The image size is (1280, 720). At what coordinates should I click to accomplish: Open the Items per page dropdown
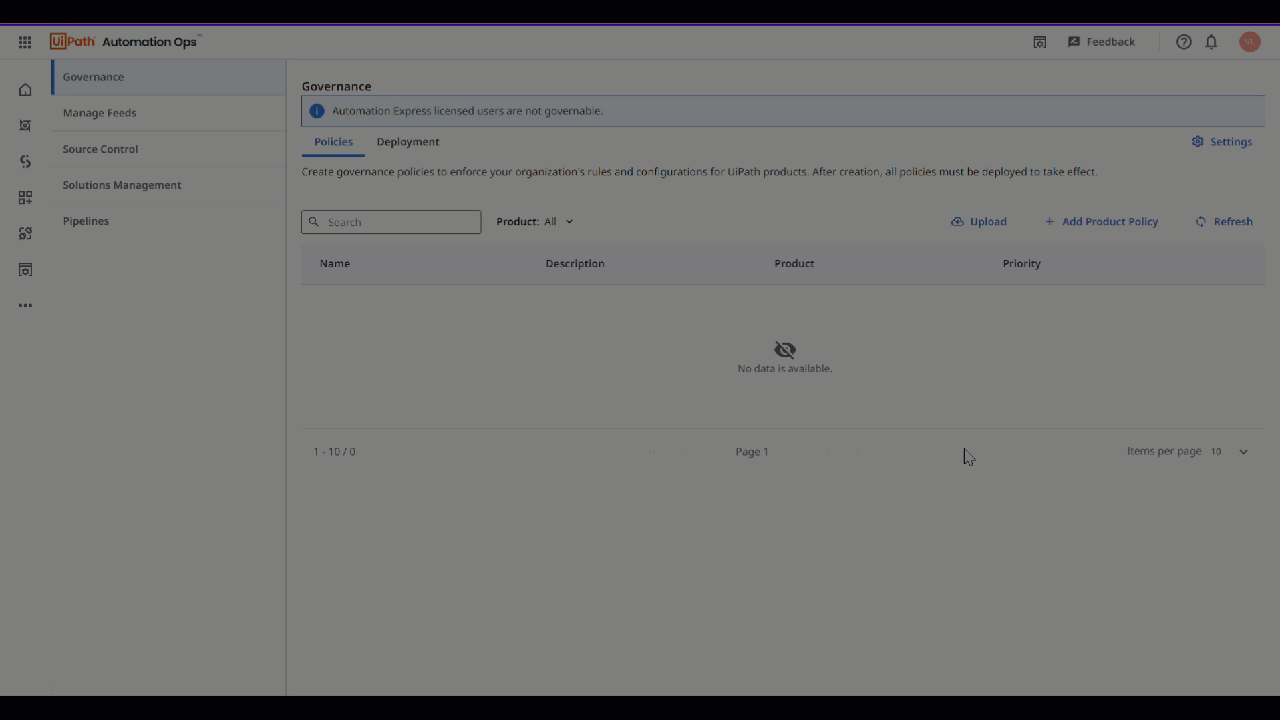pos(1230,452)
